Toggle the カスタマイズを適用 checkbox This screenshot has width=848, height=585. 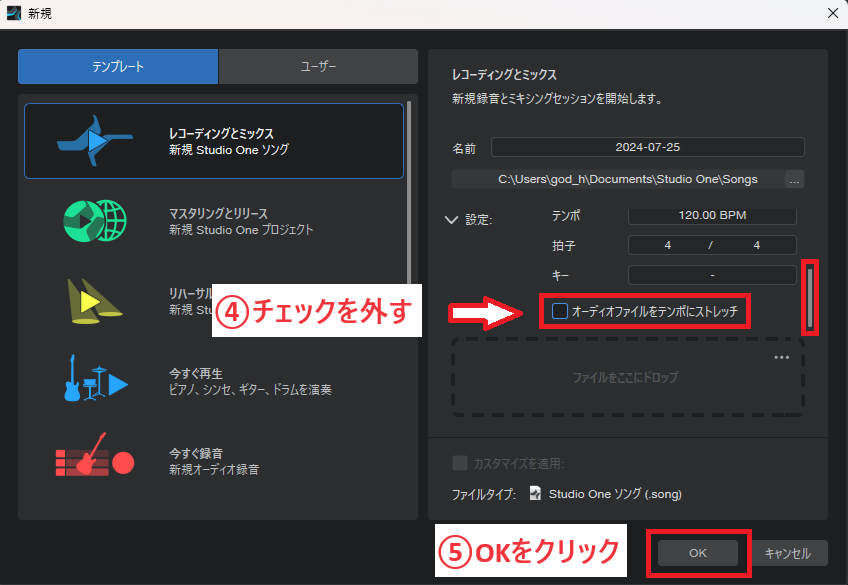tap(460, 462)
